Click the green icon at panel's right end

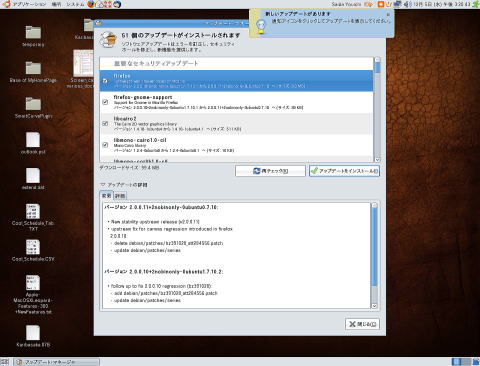[x=475, y=4]
